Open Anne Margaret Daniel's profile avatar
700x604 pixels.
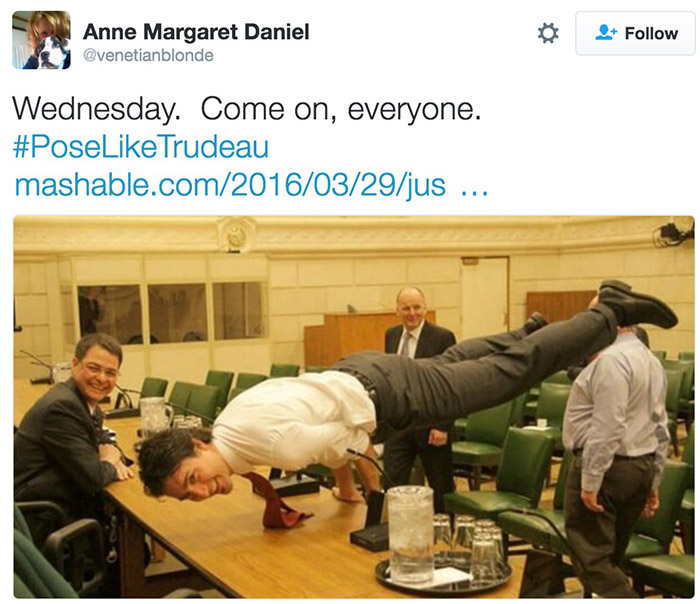[41, 40]
